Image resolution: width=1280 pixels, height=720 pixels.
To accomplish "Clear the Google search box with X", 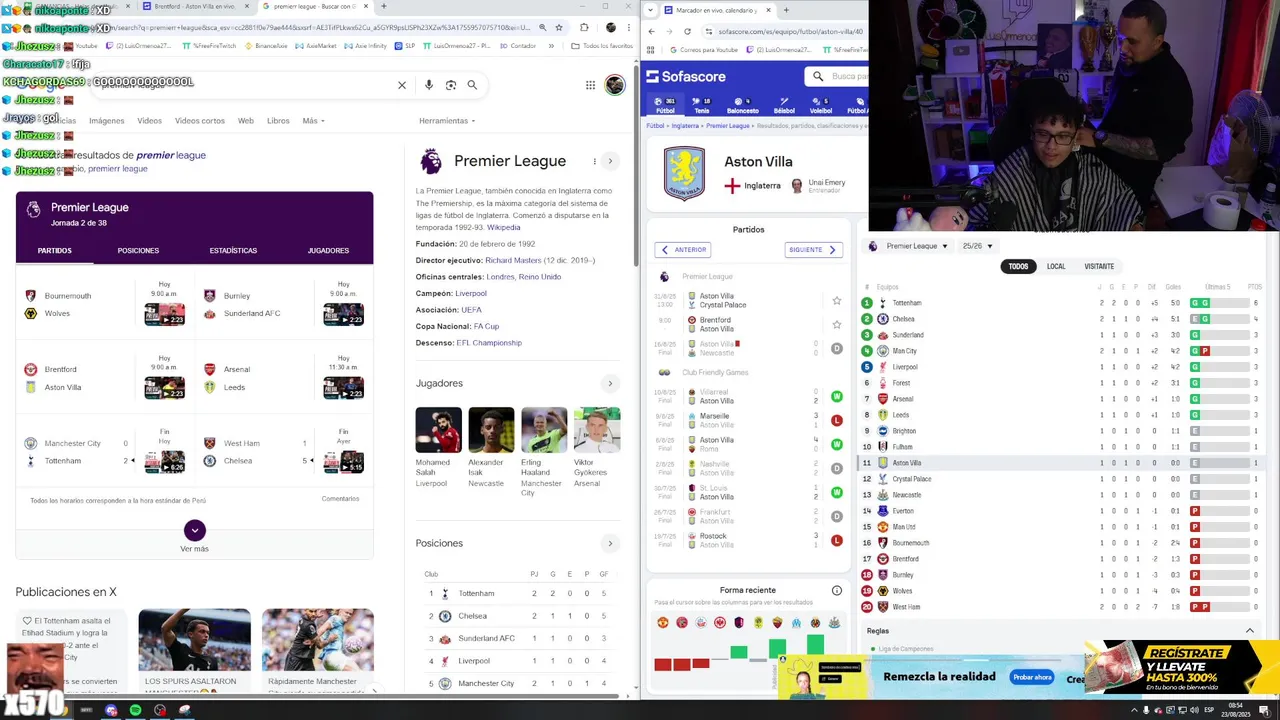I will coord(402,85).
